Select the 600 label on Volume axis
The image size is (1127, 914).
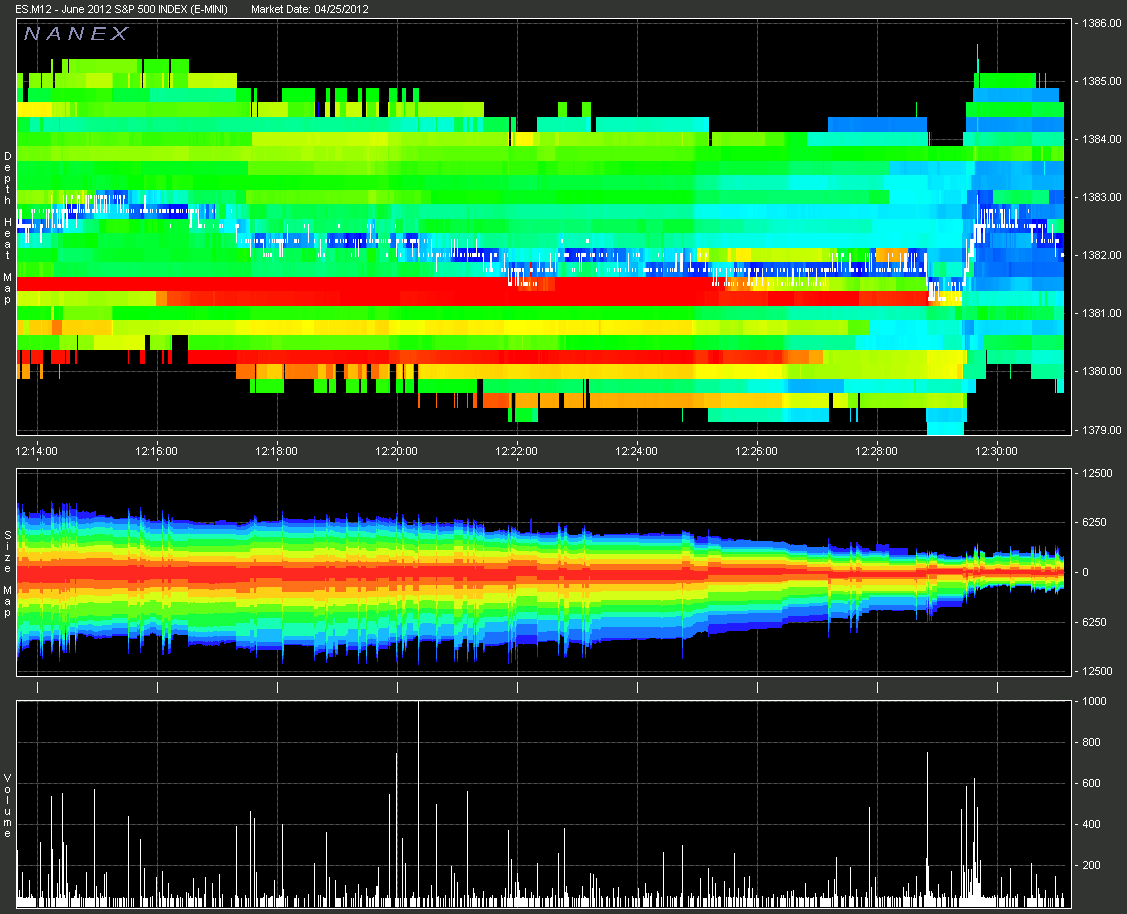click(x=1092, y=783)
